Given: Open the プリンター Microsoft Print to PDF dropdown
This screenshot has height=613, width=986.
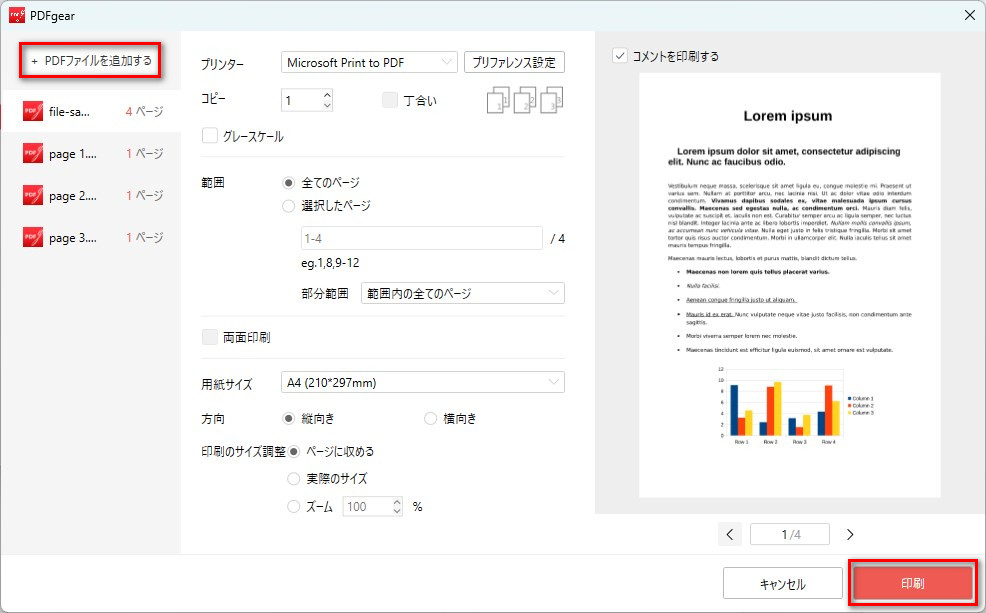Looking at the screenshot, I should (x=369, y=62).
